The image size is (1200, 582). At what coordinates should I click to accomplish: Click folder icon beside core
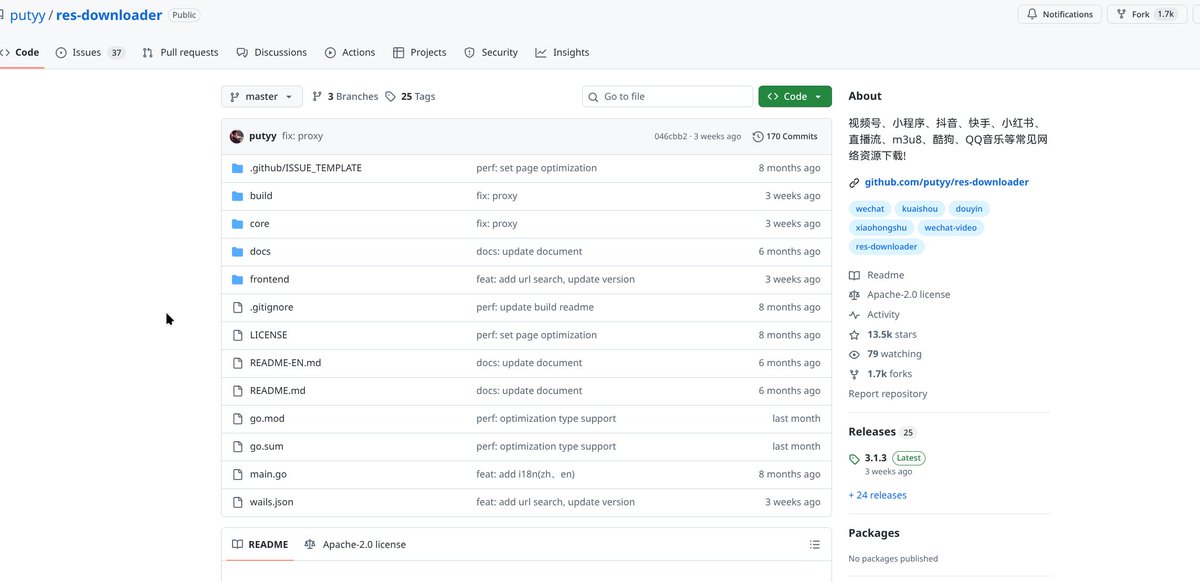(x=237, y=224)
